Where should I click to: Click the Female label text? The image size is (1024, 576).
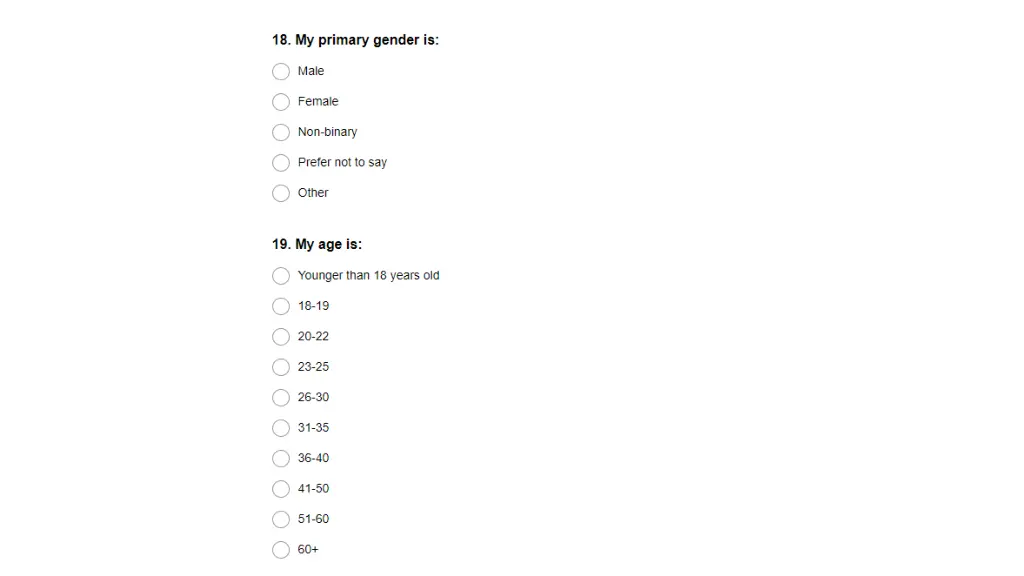click(x=318, y=101)
